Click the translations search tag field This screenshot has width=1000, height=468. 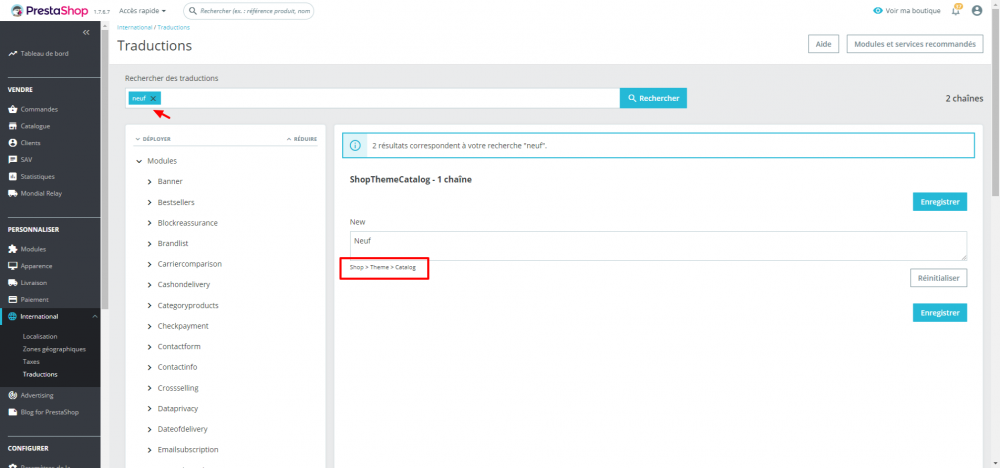pyautogui.click(x=372, y=98)
